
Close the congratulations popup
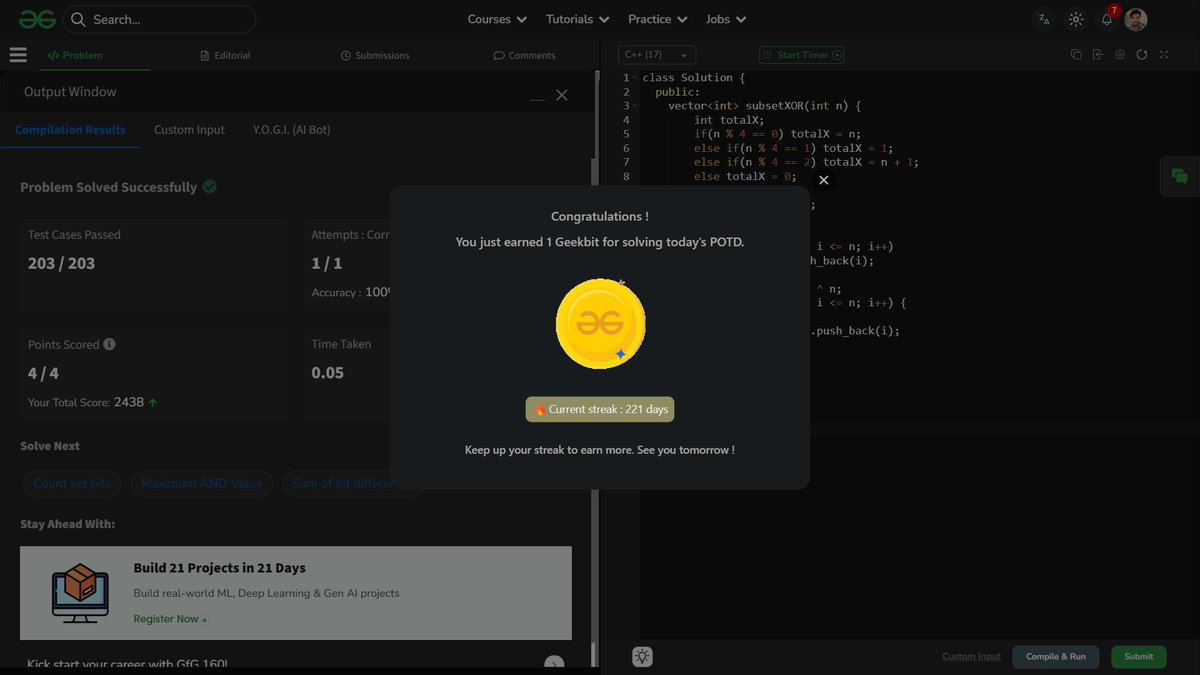(x=823, y=180)
